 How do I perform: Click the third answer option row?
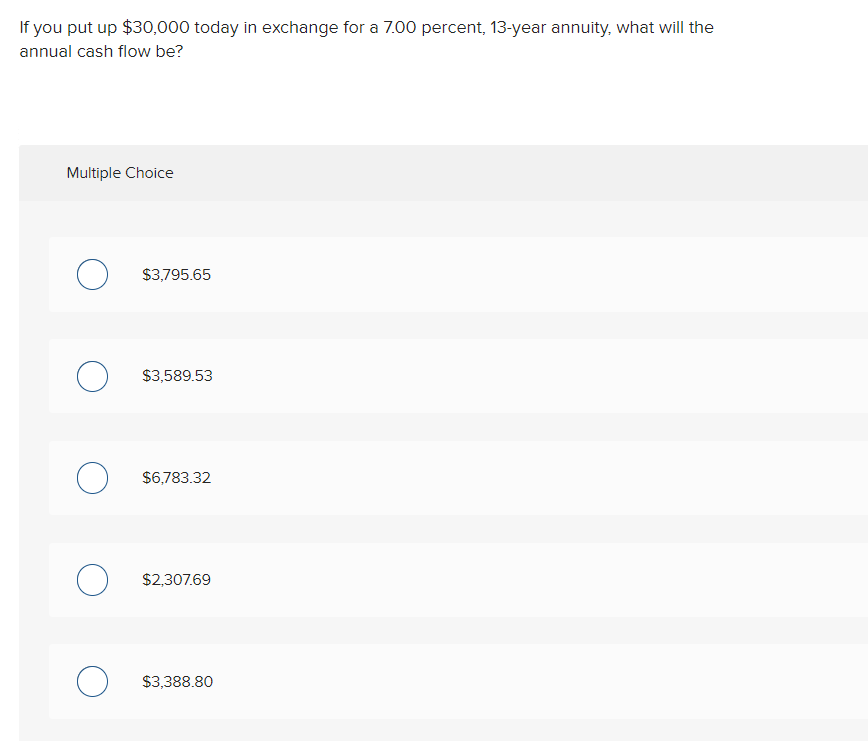[400, 478]
